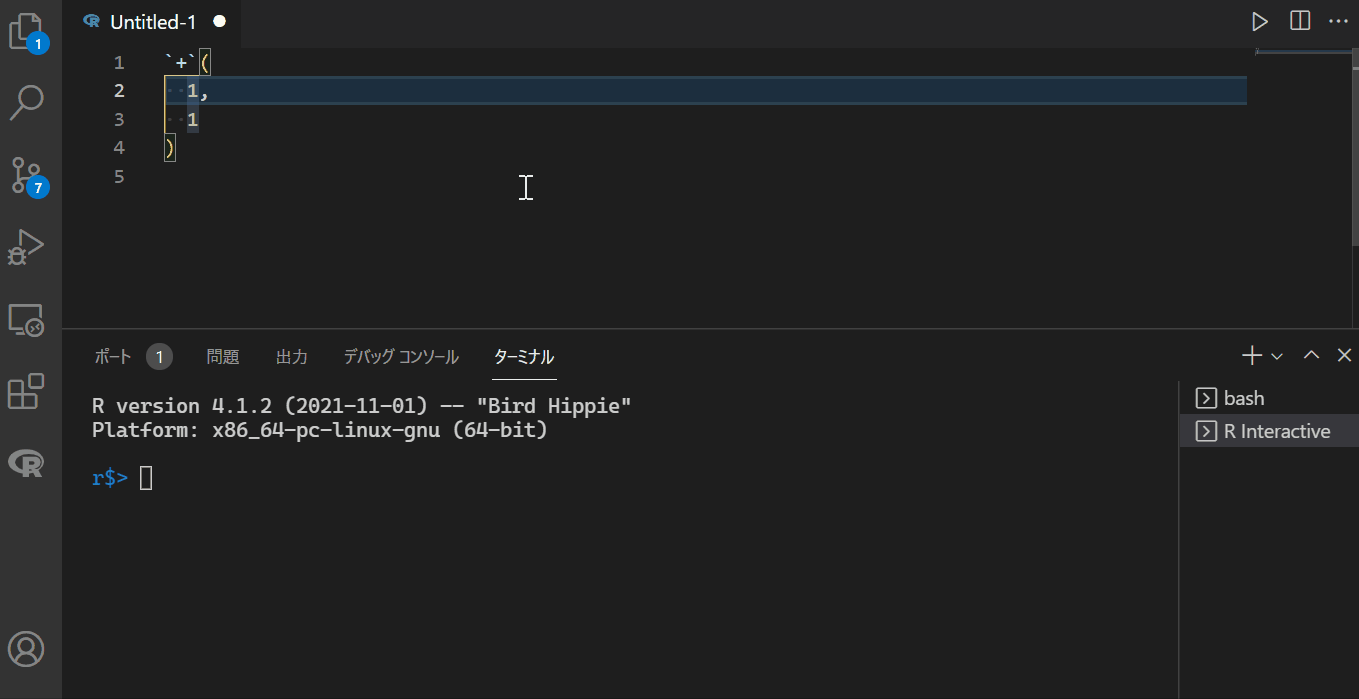Viewport: 1359px width, 699px height.
Task: Close the terminal panel
Action: [x=1344, y=355]
